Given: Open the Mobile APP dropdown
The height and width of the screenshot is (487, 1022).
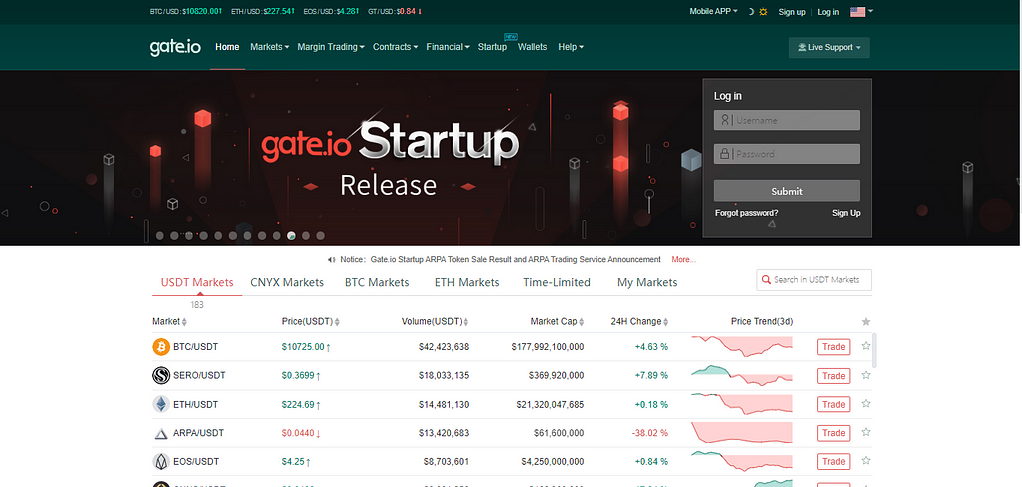Looking at the screenshot, I should point(714,12).
